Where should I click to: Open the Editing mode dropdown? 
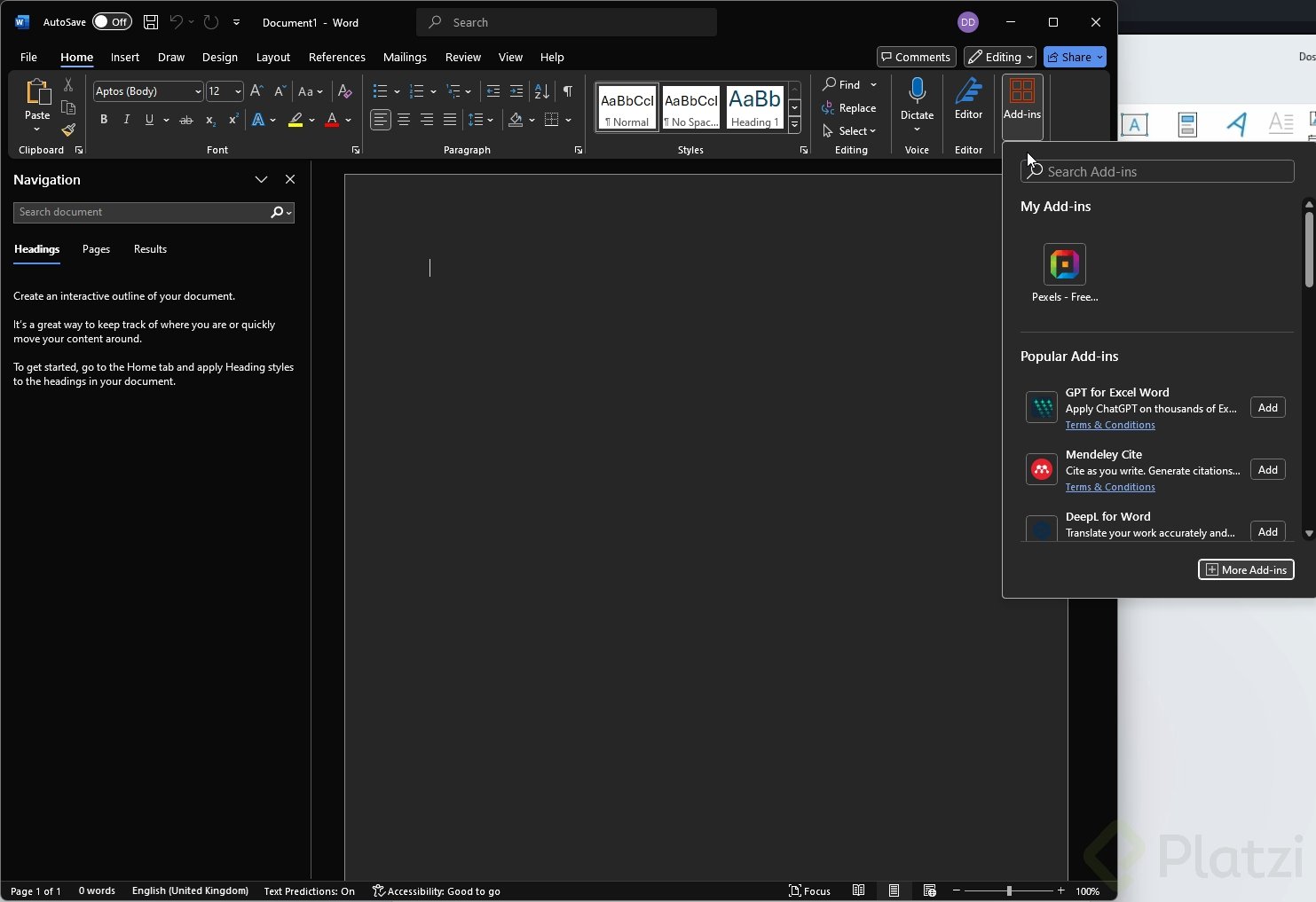tap(999, 57)
